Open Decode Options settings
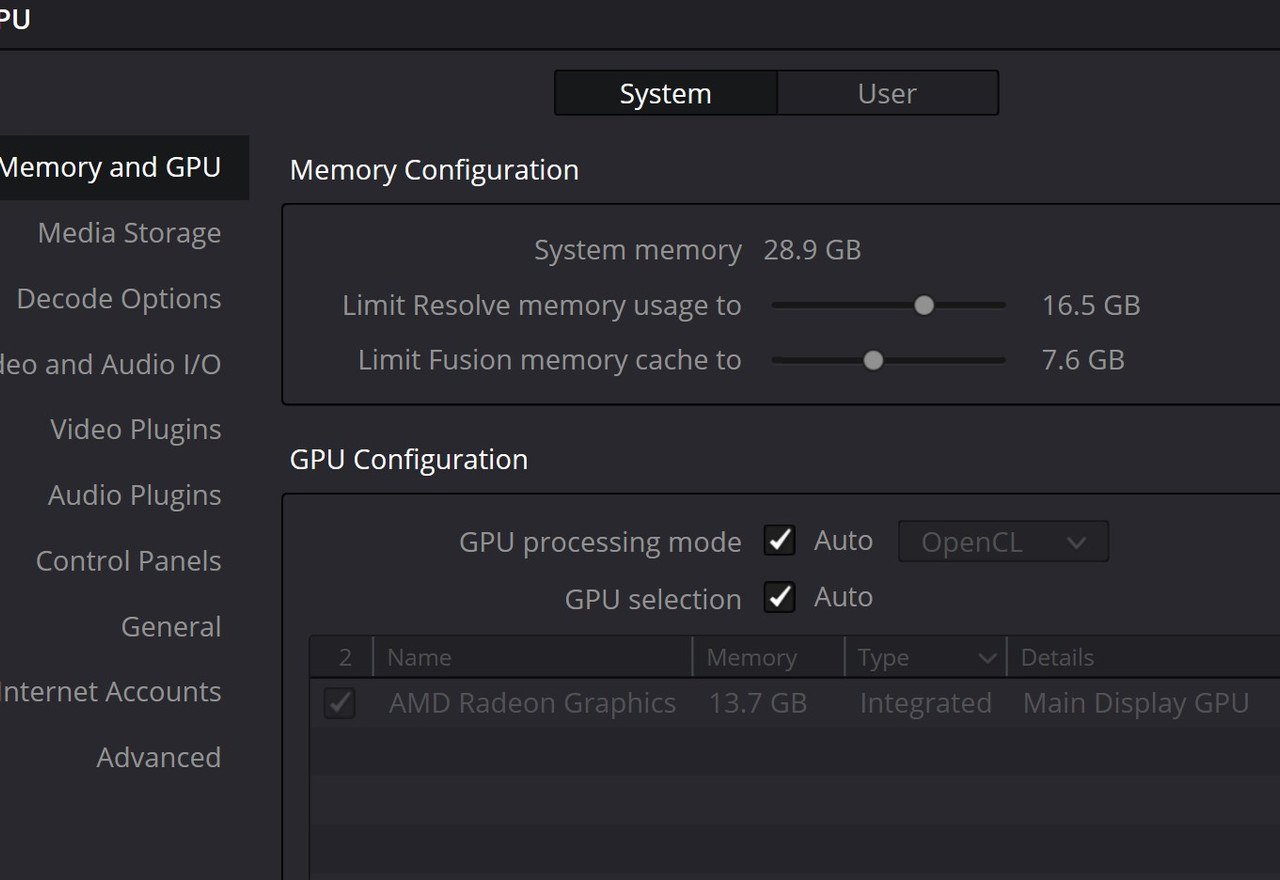1280x880 pixels. click(x=119, y=299)
